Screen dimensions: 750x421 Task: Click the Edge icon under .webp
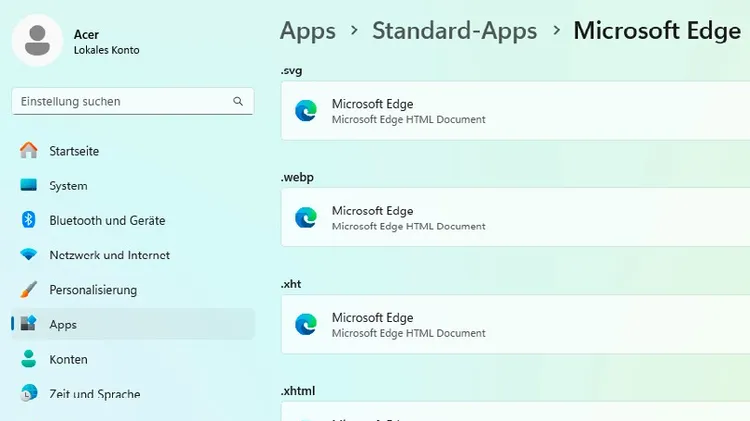[306, 218]
